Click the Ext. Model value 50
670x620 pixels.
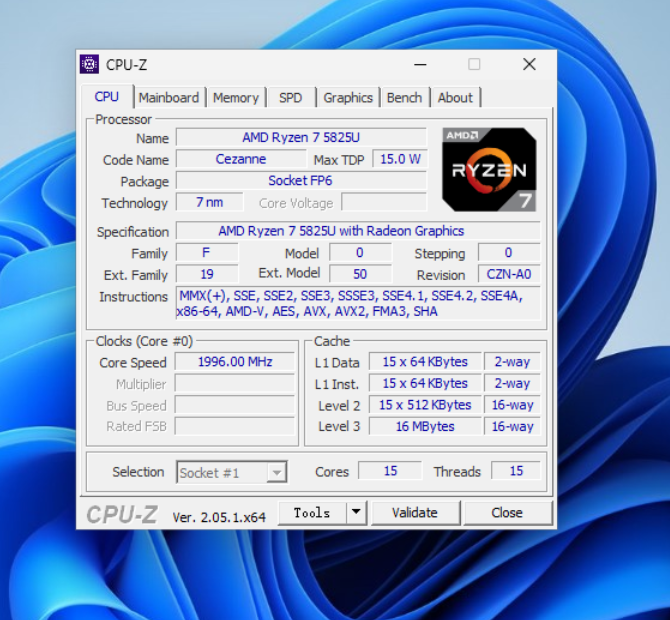360,274
